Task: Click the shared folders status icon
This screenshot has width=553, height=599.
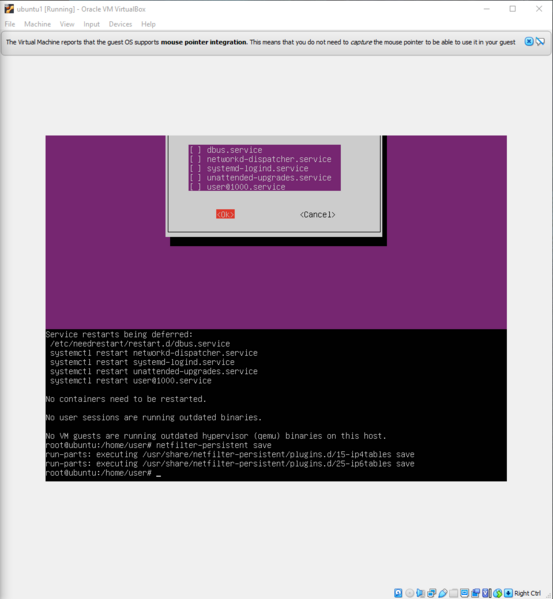Action: tap(453, 593)
